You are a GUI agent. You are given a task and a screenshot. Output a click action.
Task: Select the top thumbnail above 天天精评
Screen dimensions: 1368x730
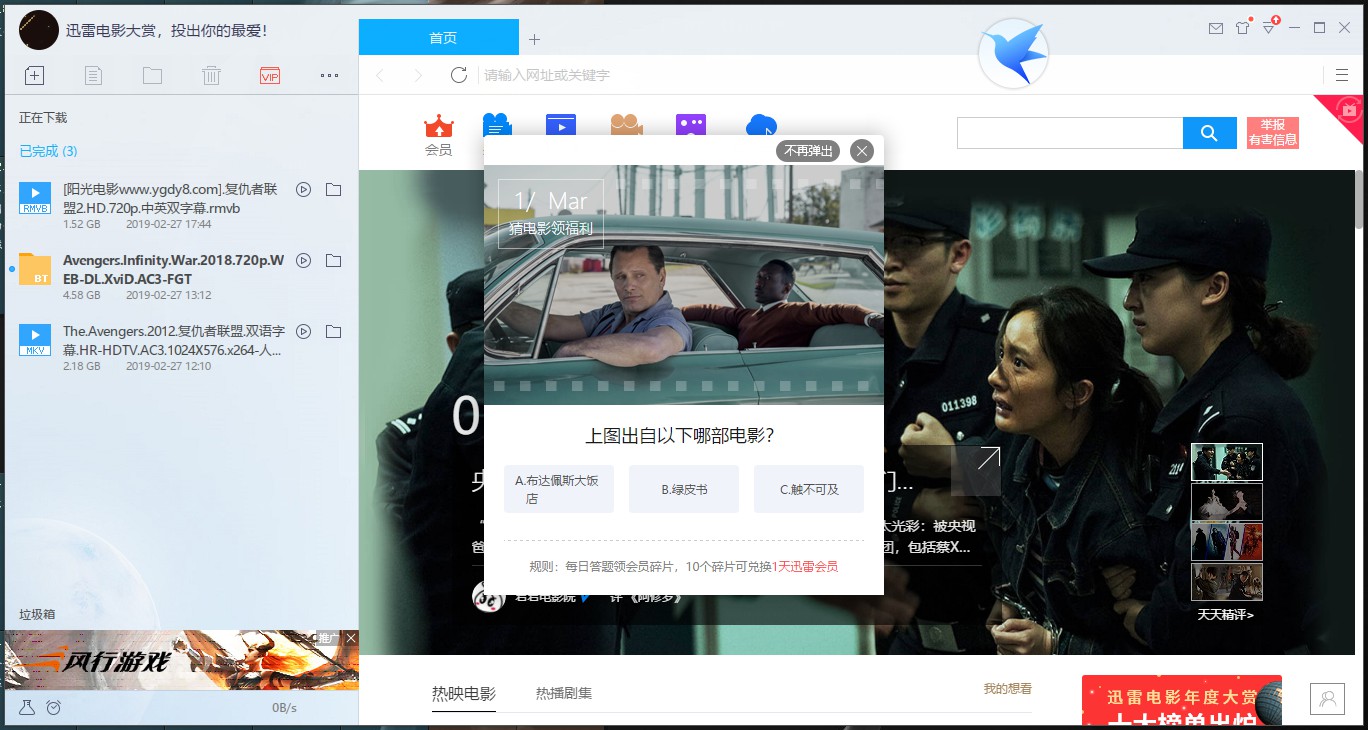click(x=1227, y=462)
